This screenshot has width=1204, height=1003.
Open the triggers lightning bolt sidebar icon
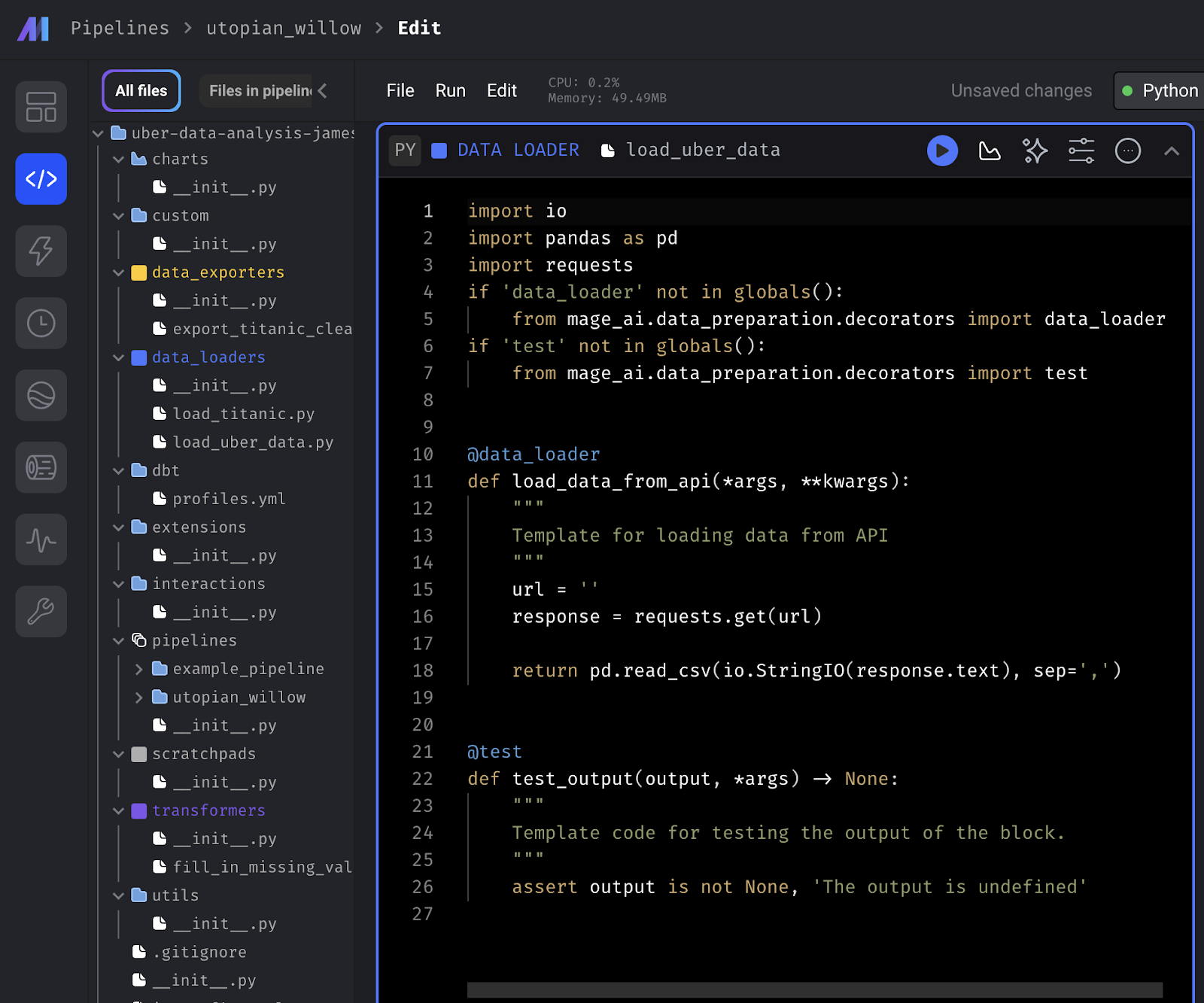[41, 251]
